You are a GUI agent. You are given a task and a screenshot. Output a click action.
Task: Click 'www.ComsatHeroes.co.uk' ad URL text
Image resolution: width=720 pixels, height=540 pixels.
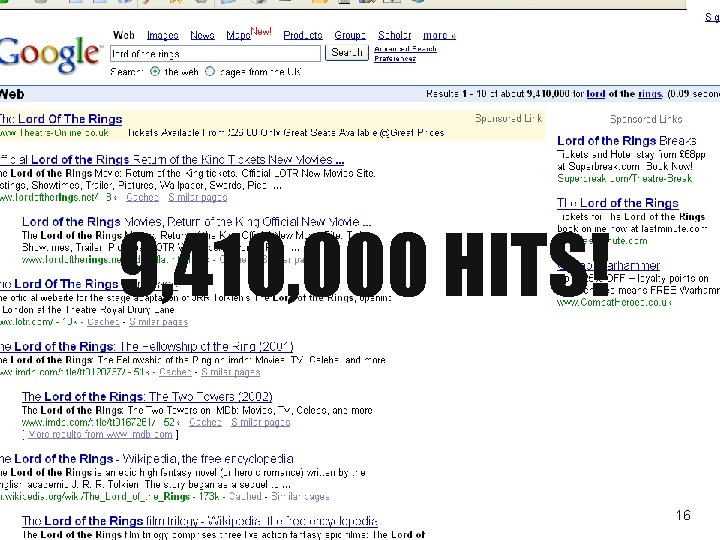(x=614, y=303)
